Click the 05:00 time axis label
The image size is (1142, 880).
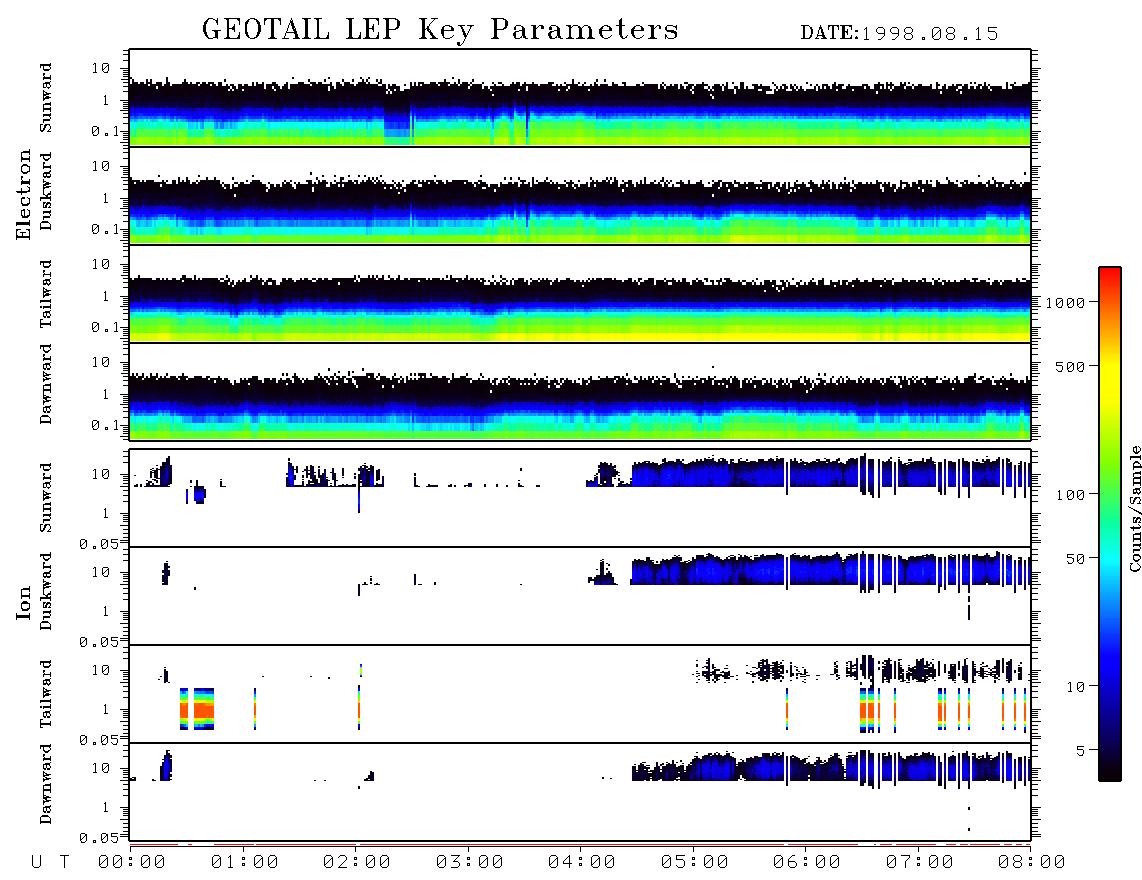point(695,862)
